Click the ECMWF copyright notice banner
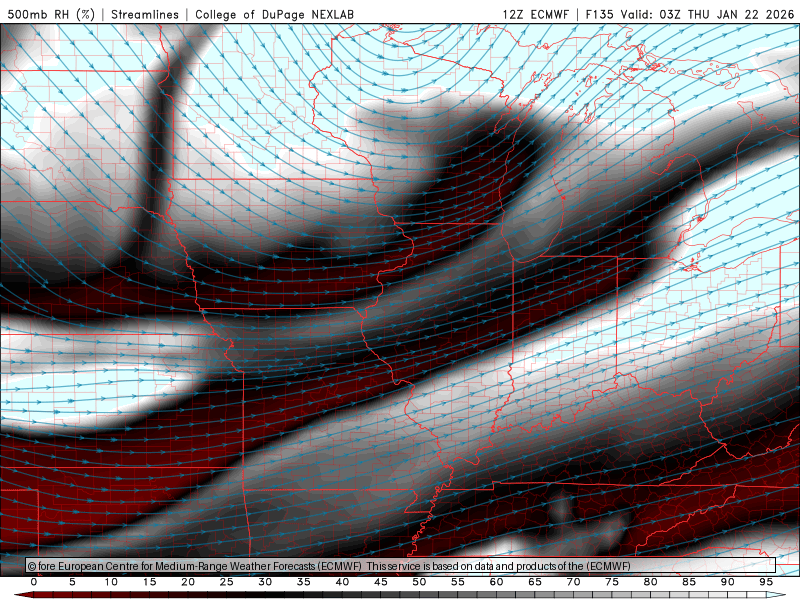 point(401,566)
